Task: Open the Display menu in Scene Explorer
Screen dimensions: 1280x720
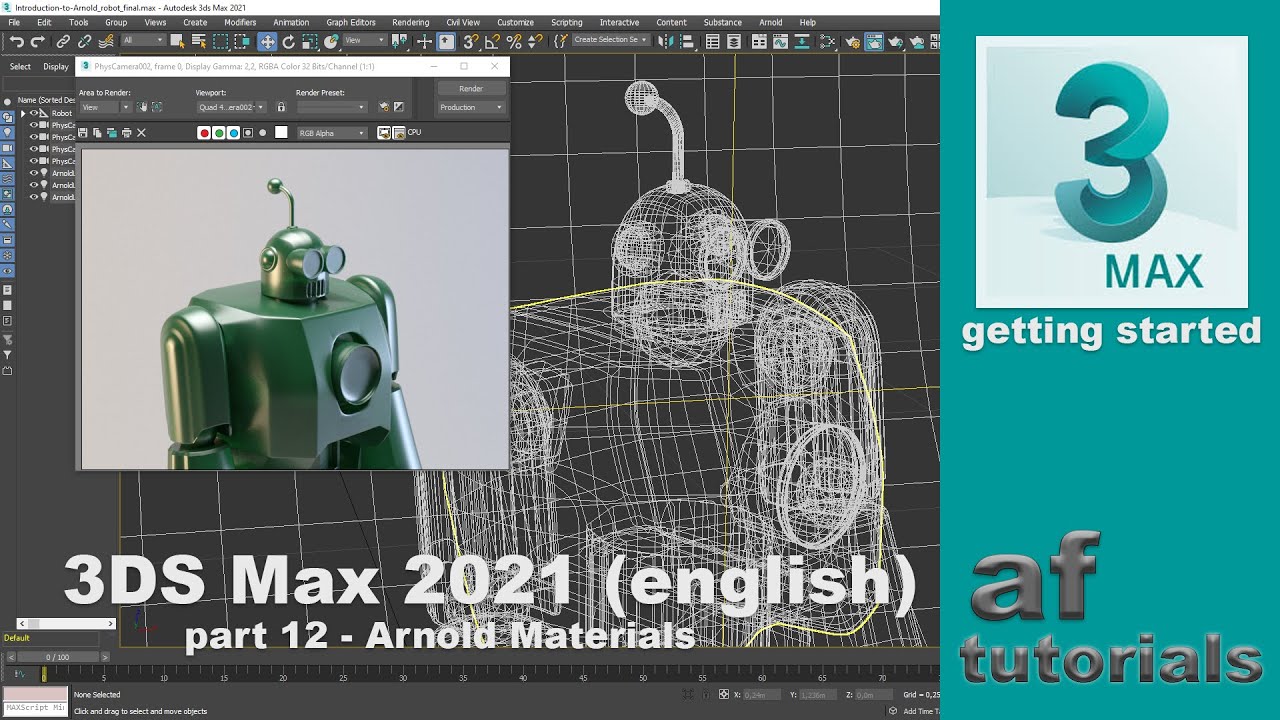Action: 56,67
